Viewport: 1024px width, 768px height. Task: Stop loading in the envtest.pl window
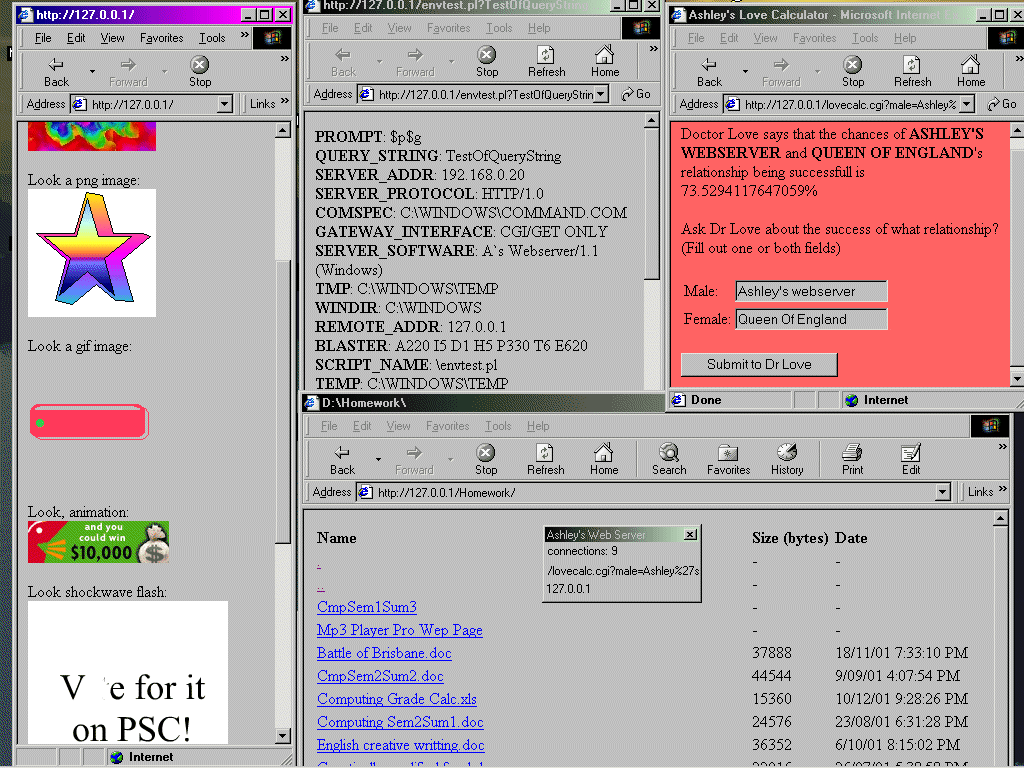click(487, 62)
